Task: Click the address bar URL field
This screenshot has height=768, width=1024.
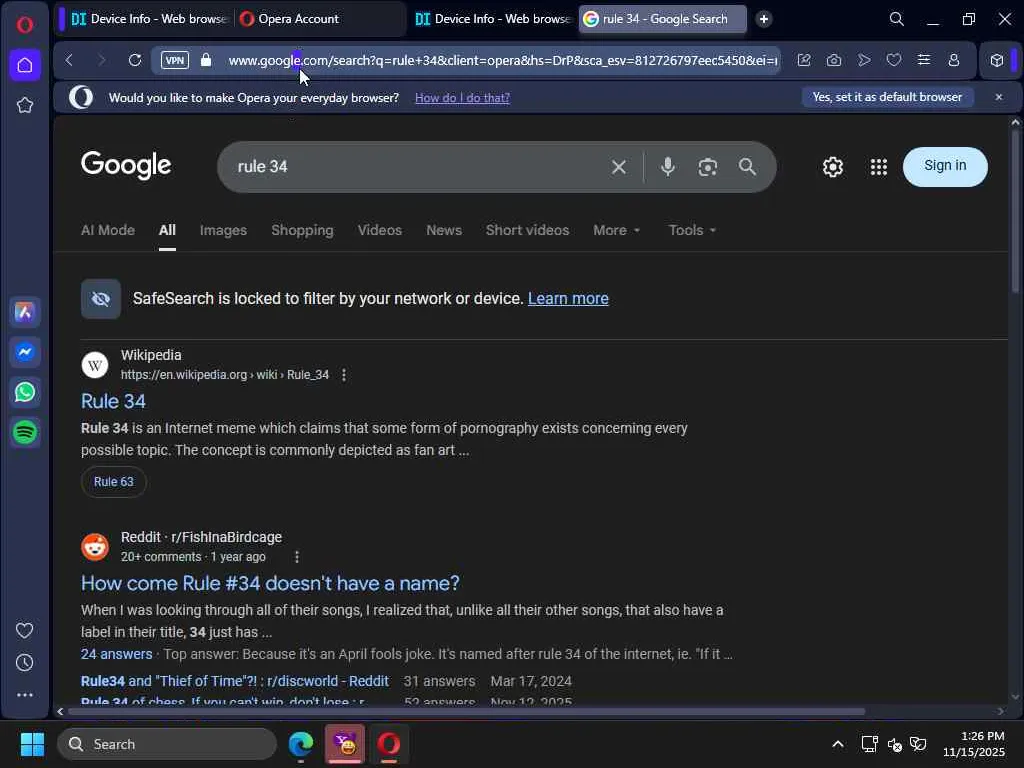Action: 502,60
